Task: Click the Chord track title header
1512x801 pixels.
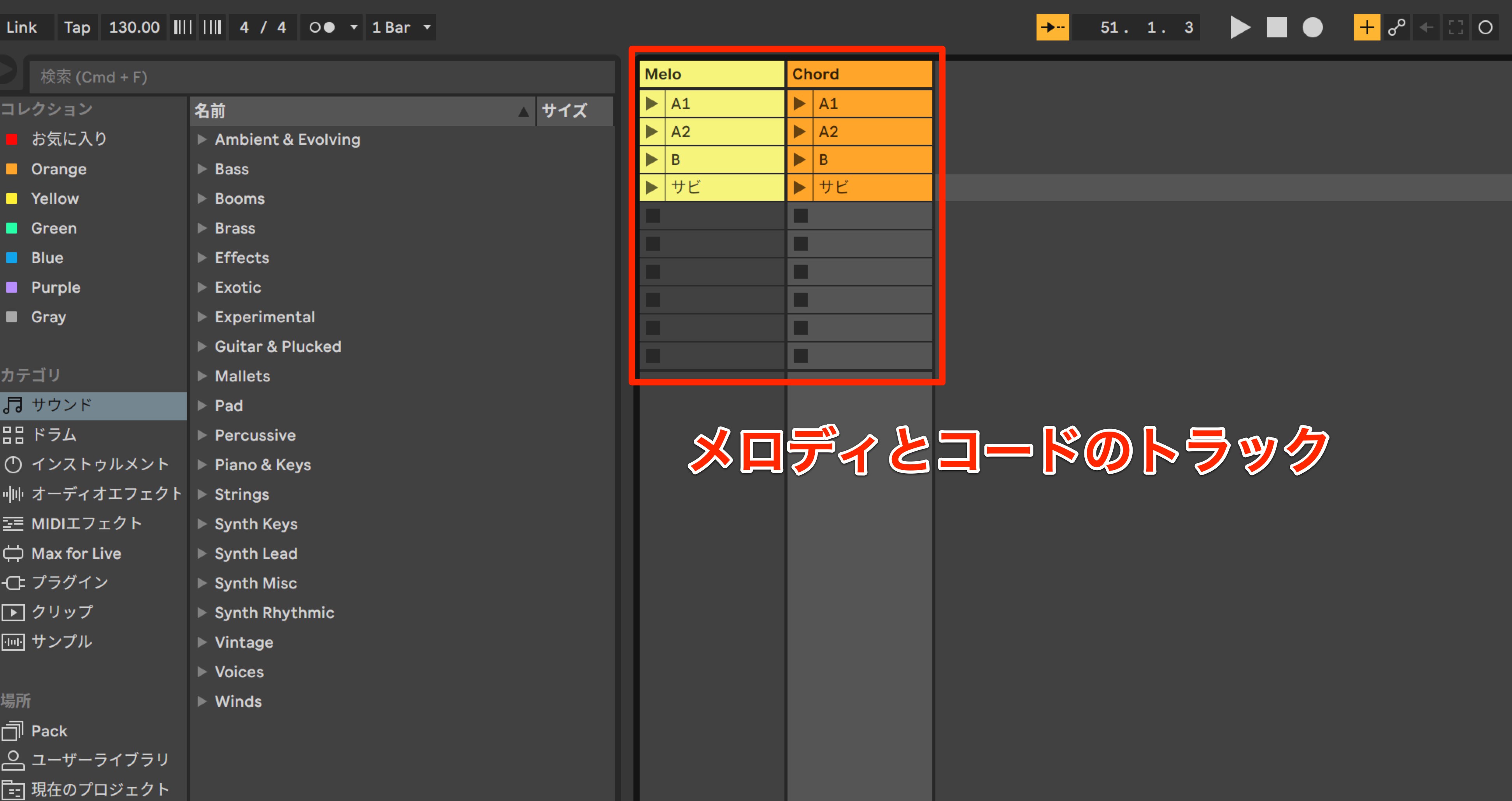Action: pyautogui.click(x=860, y=74)
